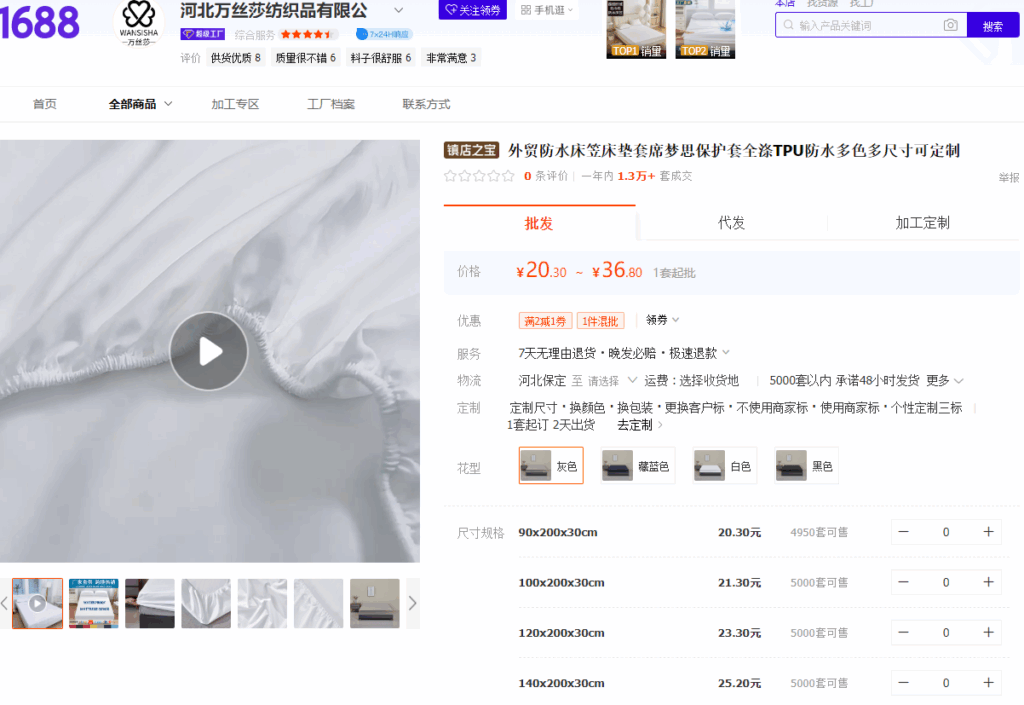Click next arrow in thumbnail strip
The height and width of the screenshot is (705, 1024).
click(412, 603)
